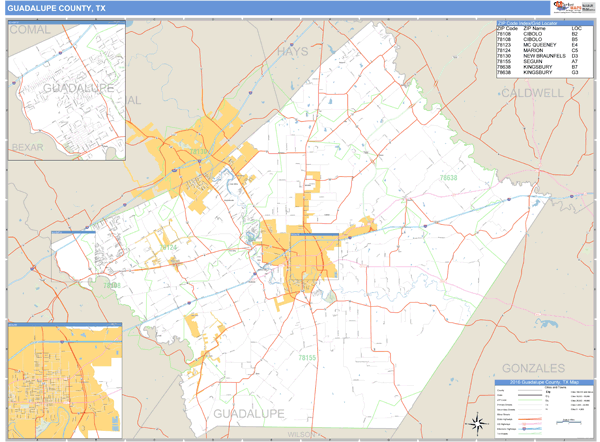Click the 'ZIP Name' column heading
The width and height of the screenshot is (600, 442).
534,28
